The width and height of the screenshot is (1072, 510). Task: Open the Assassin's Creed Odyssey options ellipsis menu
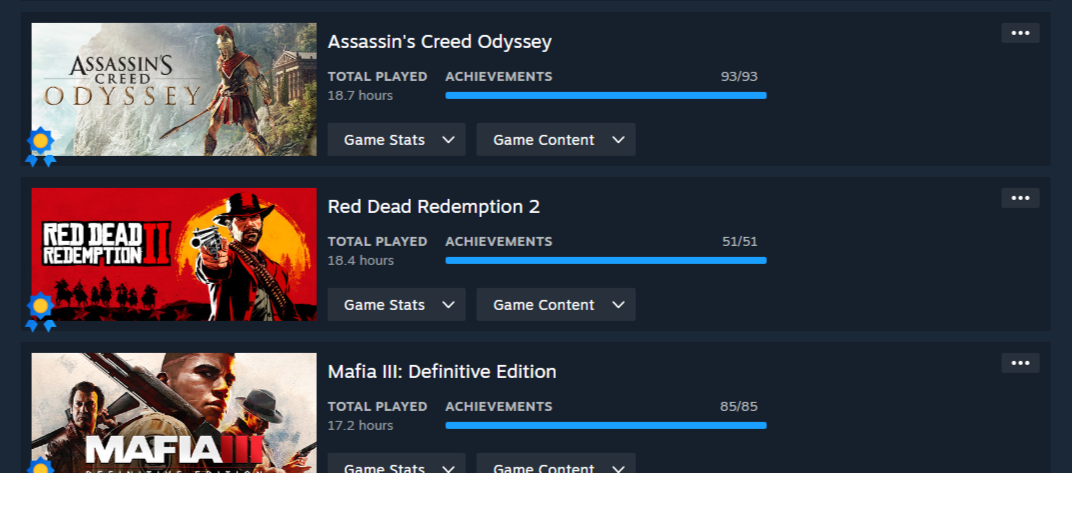1020,33
